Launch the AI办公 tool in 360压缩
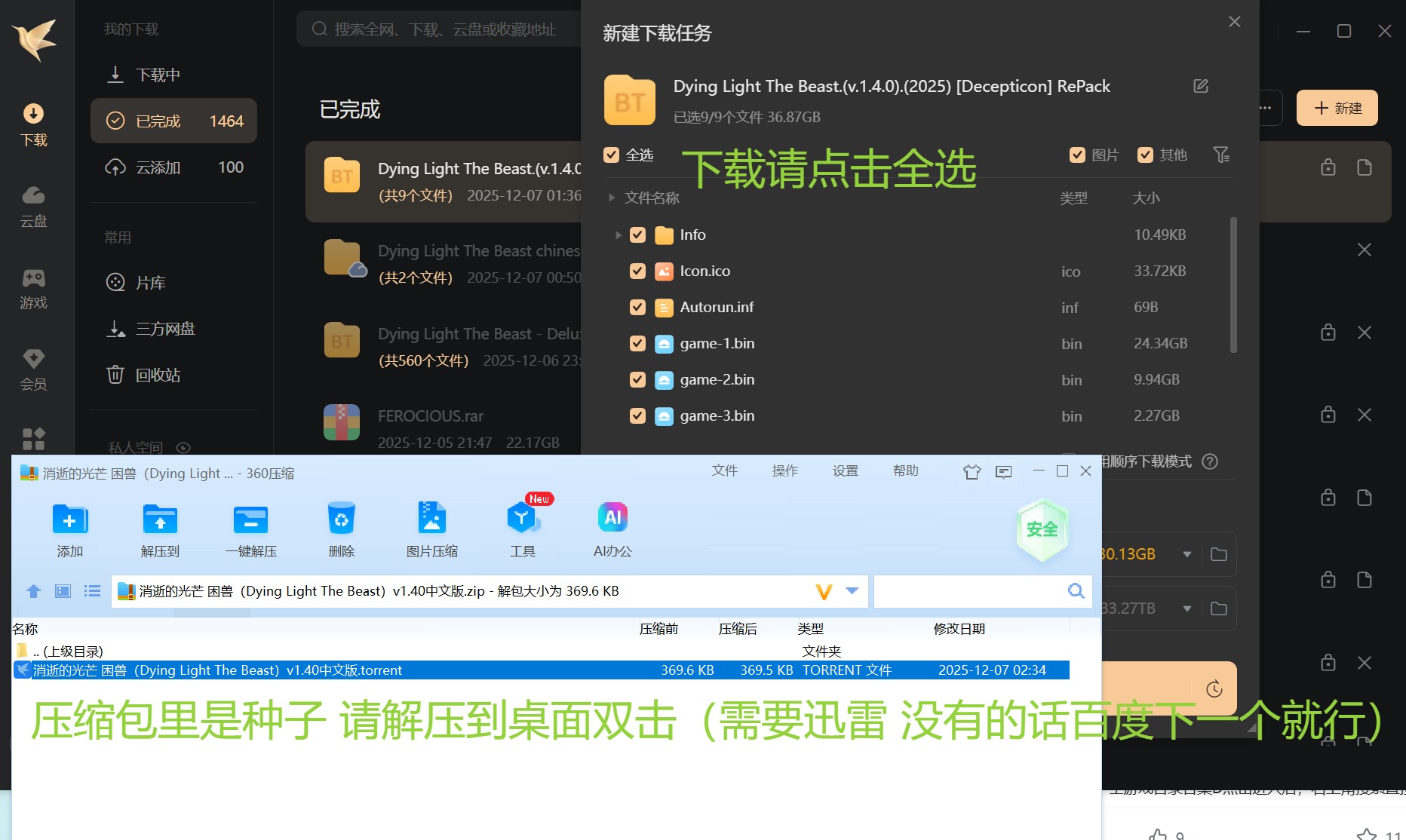This screenshot has width=1406, height=840. [x=612, y=528]
